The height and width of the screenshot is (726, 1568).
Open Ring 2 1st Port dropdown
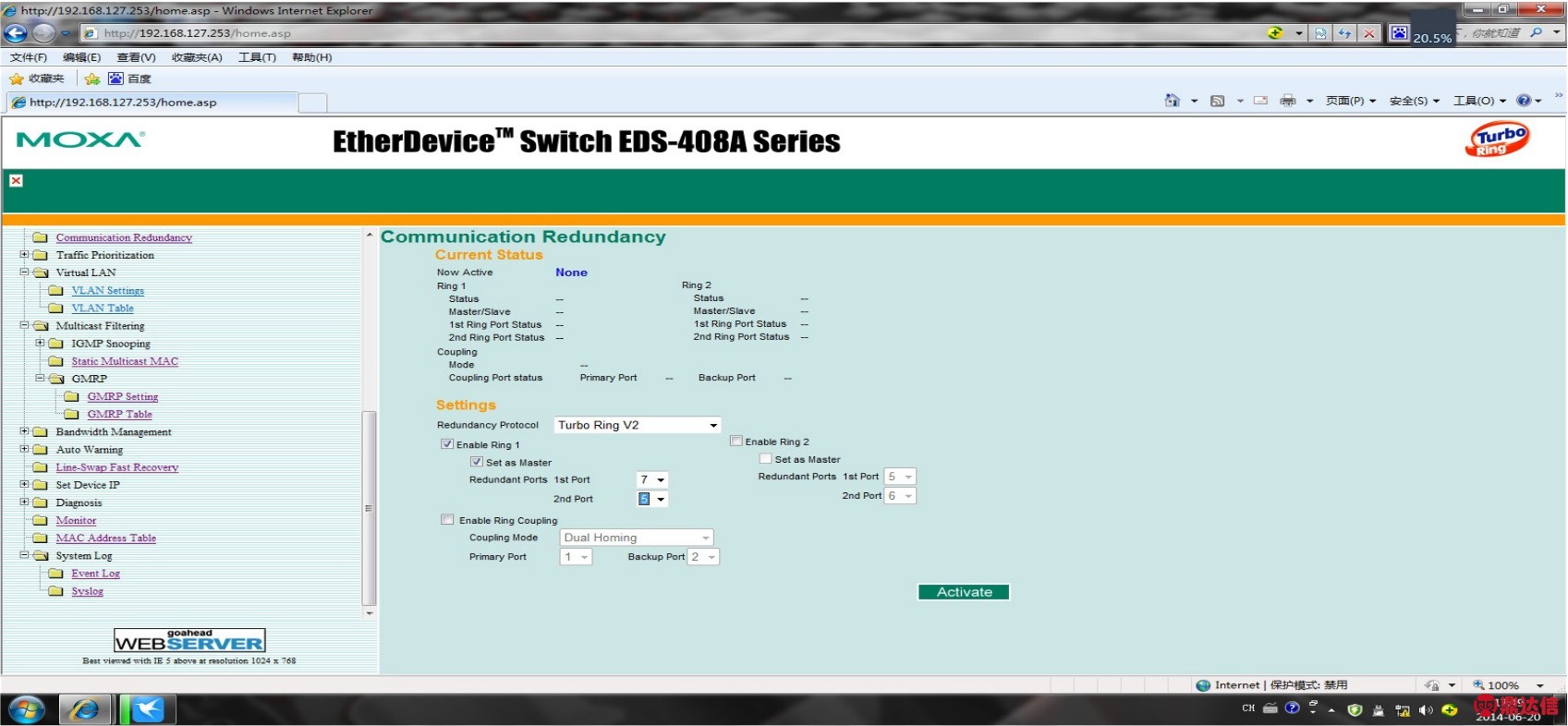(x=900, y=477)
